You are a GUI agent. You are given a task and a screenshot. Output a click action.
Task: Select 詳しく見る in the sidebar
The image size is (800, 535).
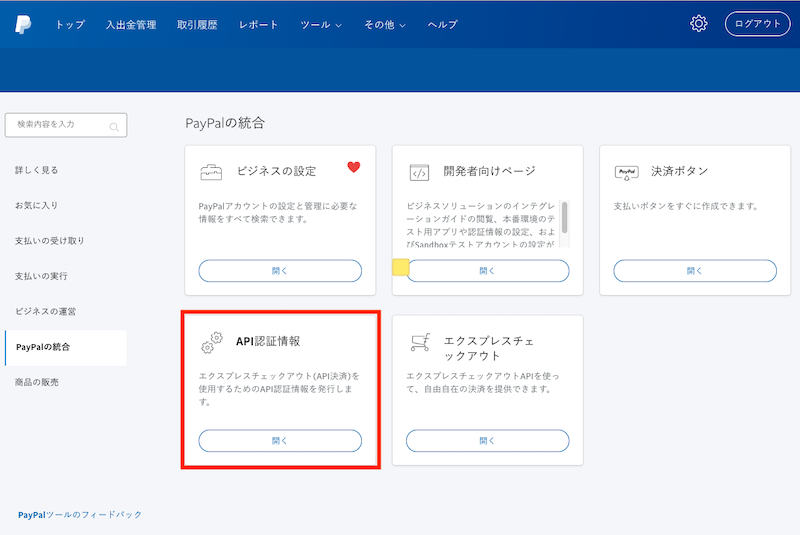pos(36,170)
